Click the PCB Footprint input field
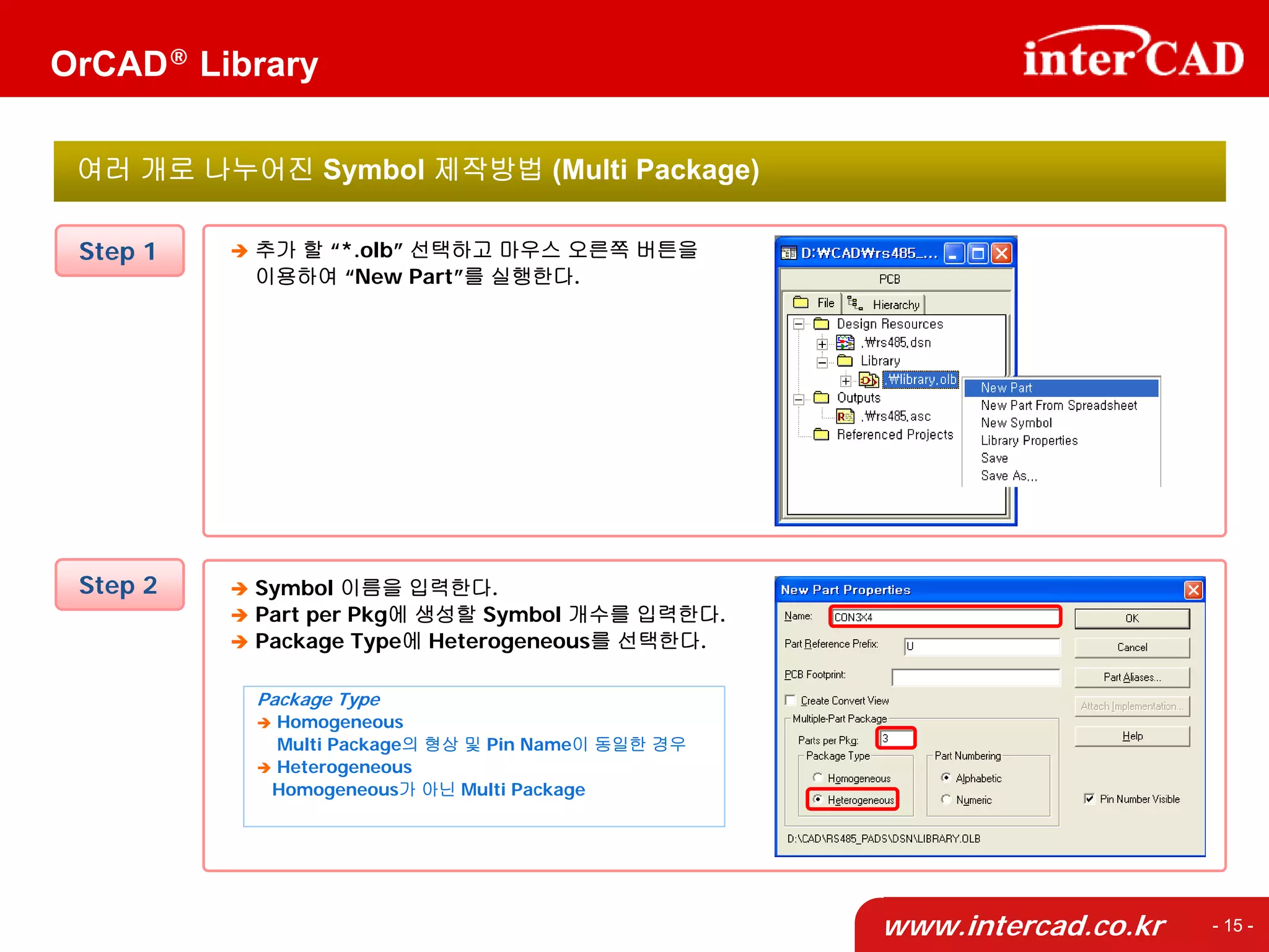Screen dimensions: 1269x952 click(x=976, y=677)
